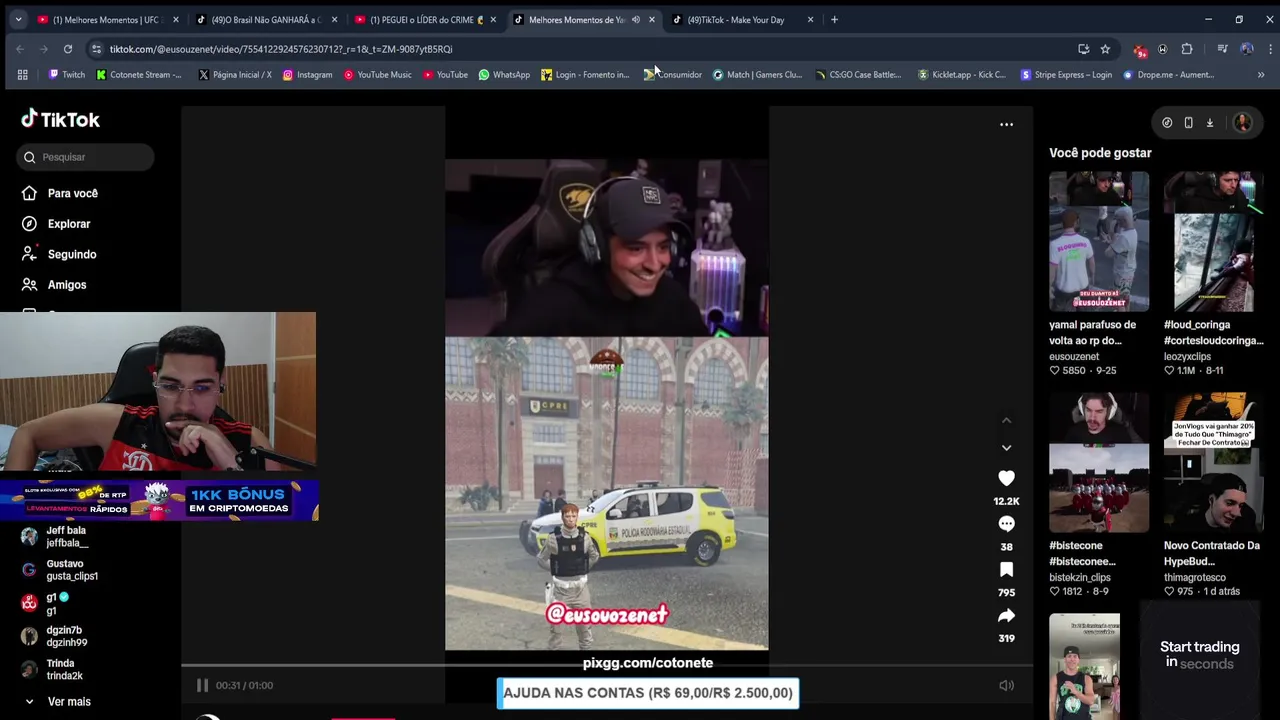1280x720 pixels.
Task: Open the profile avatar menu
Action: pos(1243,123)
